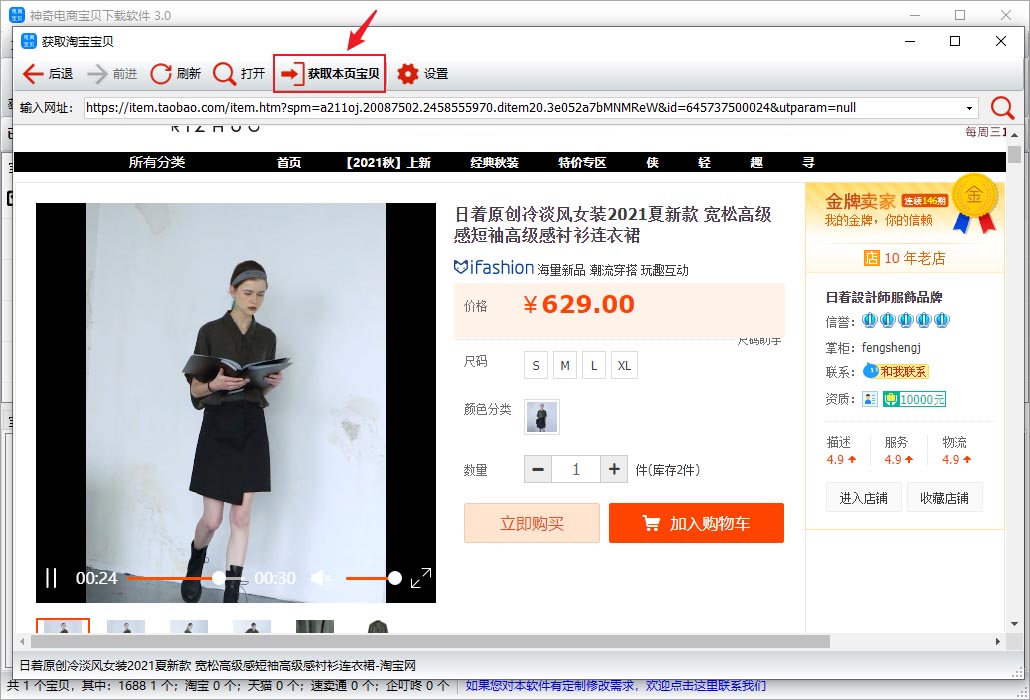Screen dimensions: 1030x700
Task: Open the 轻 nav item
Action: (x=705, y=162)
